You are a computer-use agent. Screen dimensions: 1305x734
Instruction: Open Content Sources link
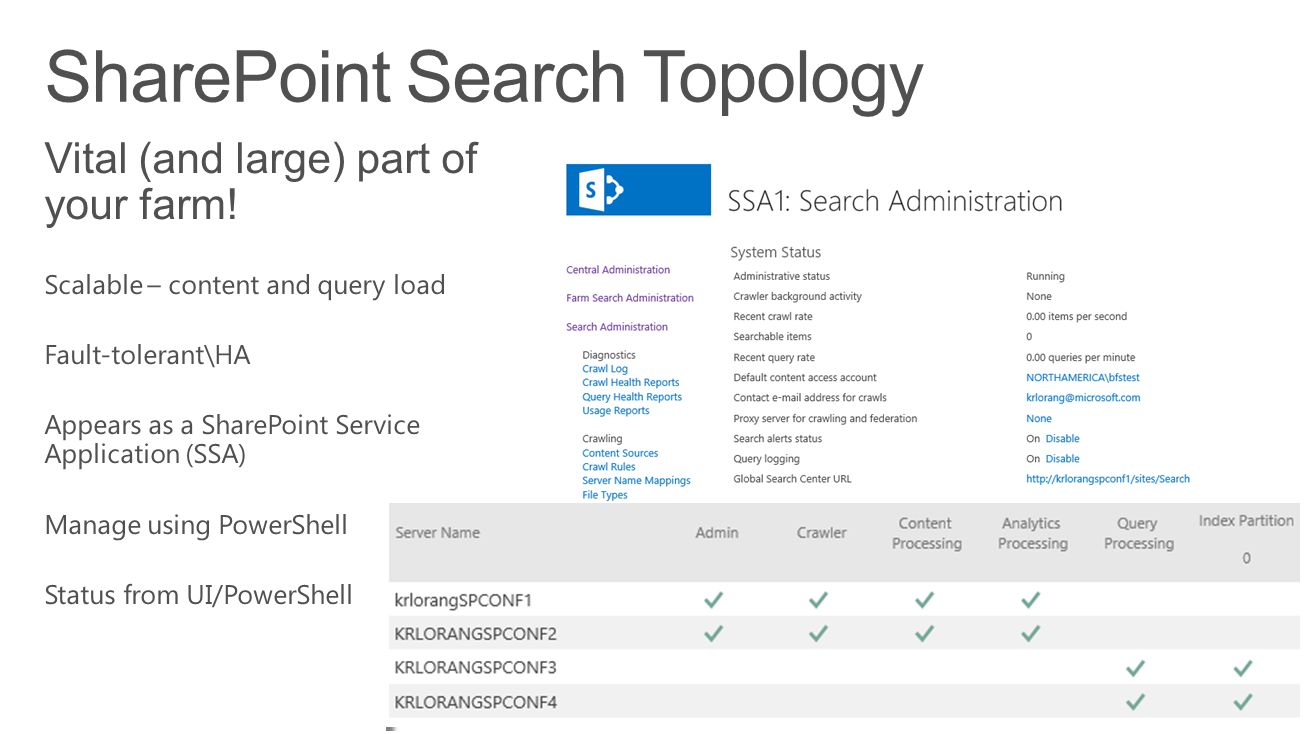(620, 454)
